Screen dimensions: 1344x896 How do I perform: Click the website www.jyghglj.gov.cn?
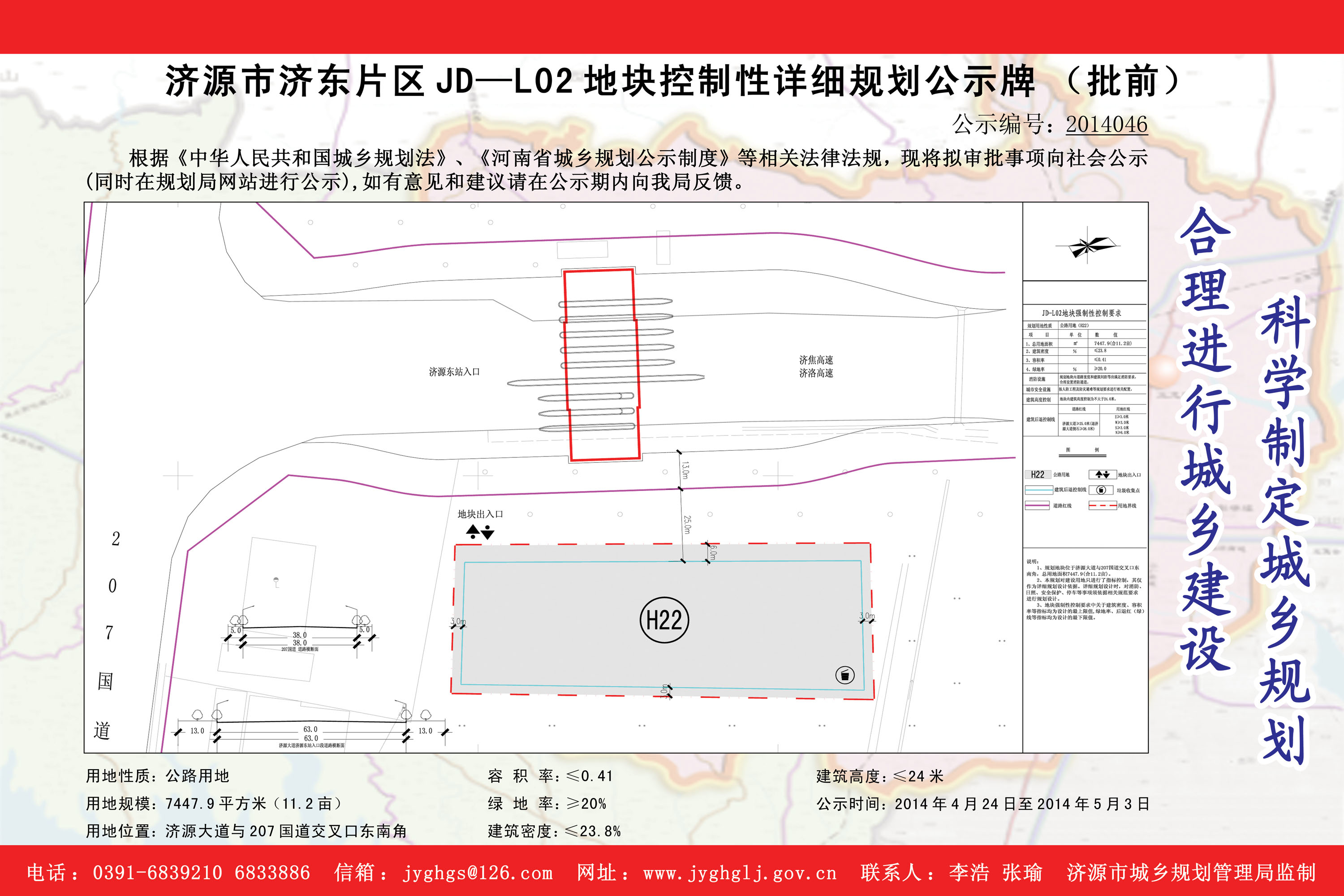tap(740, 873)
